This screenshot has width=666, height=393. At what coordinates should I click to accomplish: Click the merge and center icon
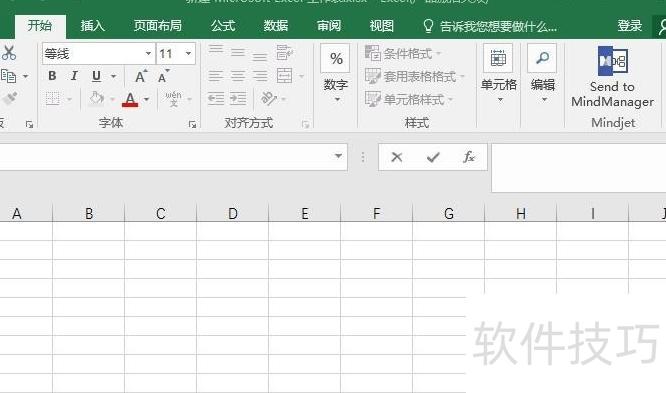(285, 76)
